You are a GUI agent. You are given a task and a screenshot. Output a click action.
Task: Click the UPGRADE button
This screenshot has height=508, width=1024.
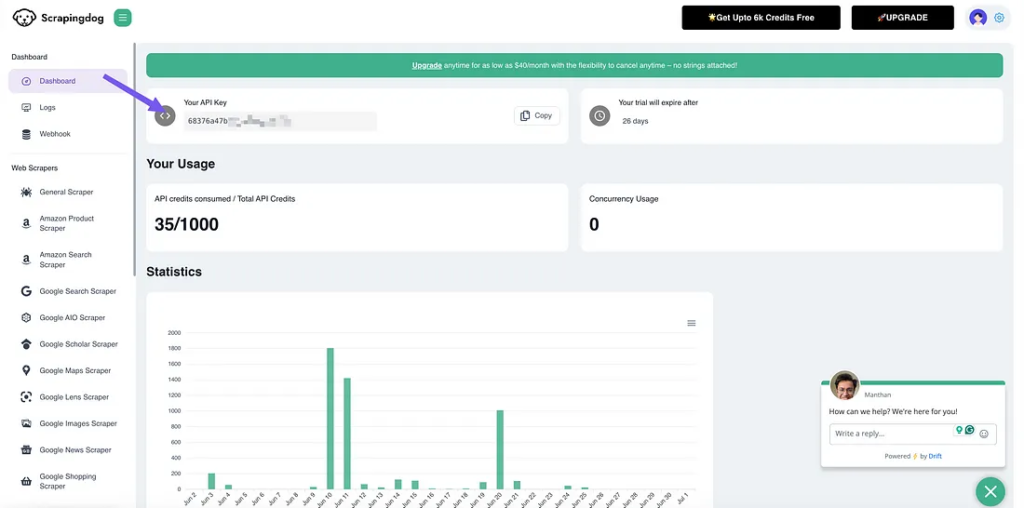903,18
